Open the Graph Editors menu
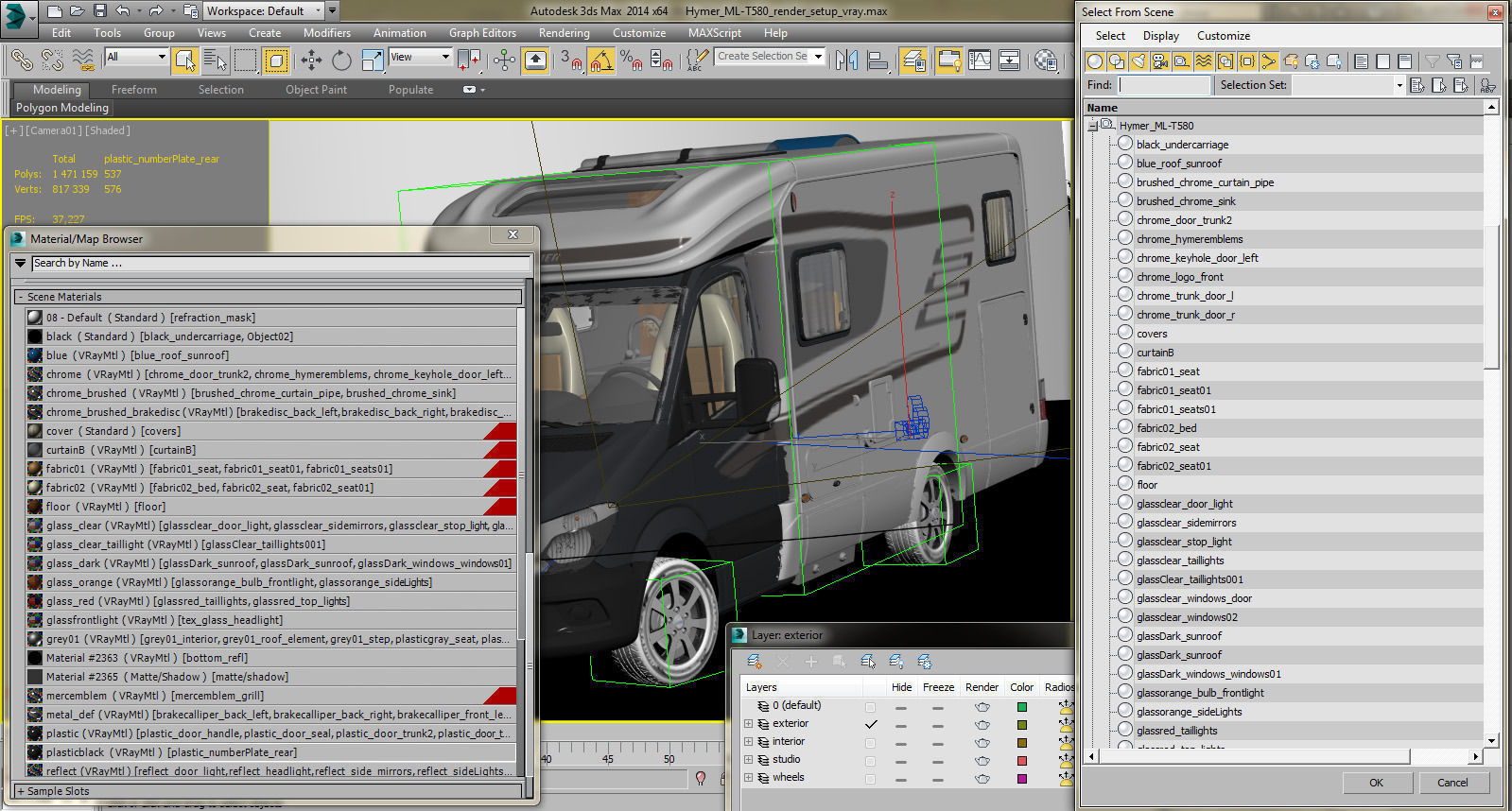 pos(482,33)
